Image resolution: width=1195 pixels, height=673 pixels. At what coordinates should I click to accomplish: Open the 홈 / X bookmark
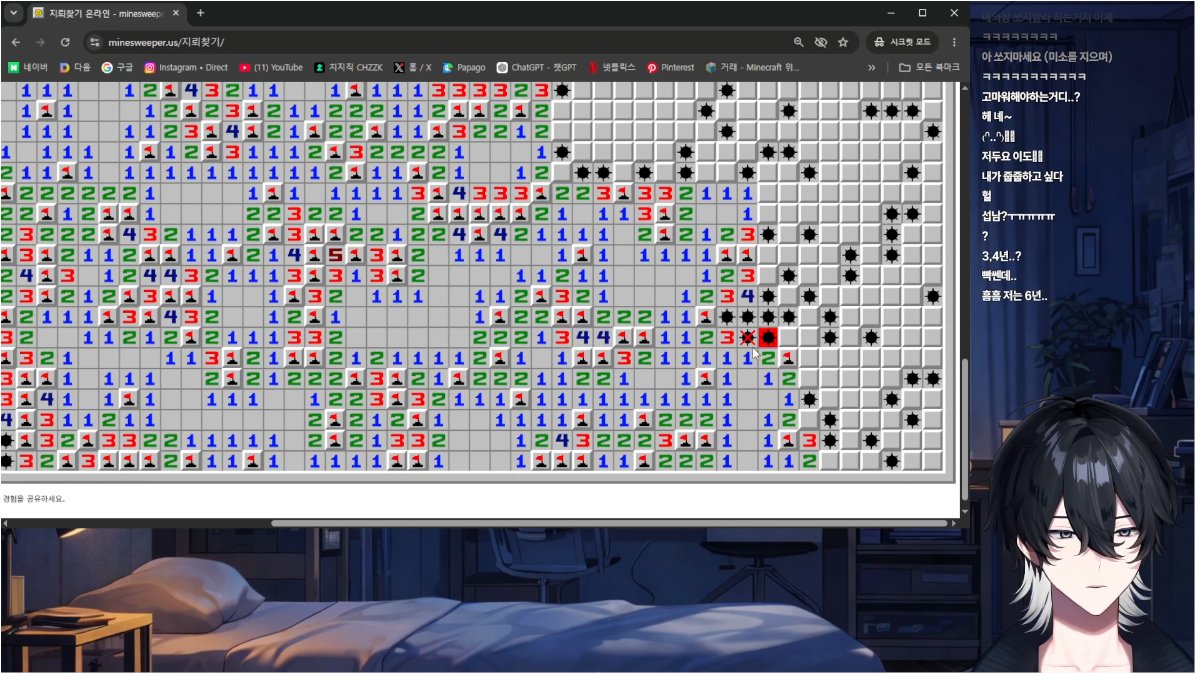pos(412,67)
